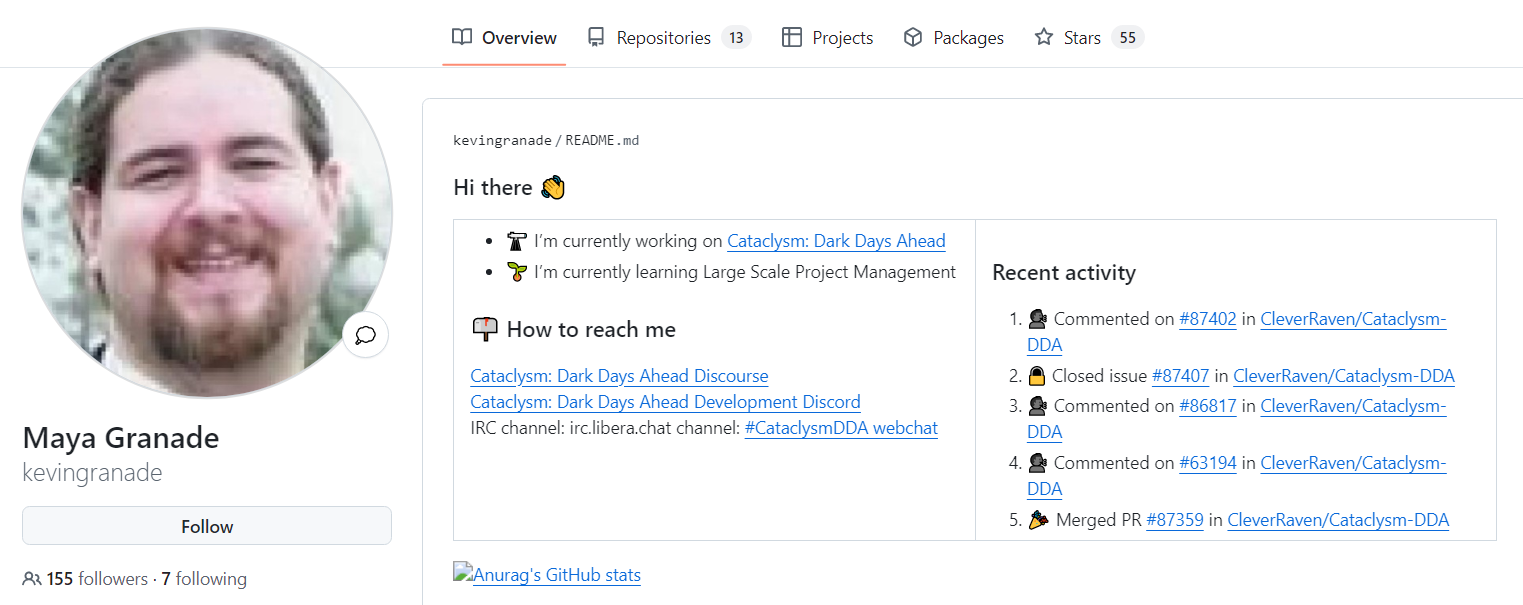Viewport: 1523px width, 605px height.
Task: Open the #CataclysmDDA webchat link
Action: 841,428
